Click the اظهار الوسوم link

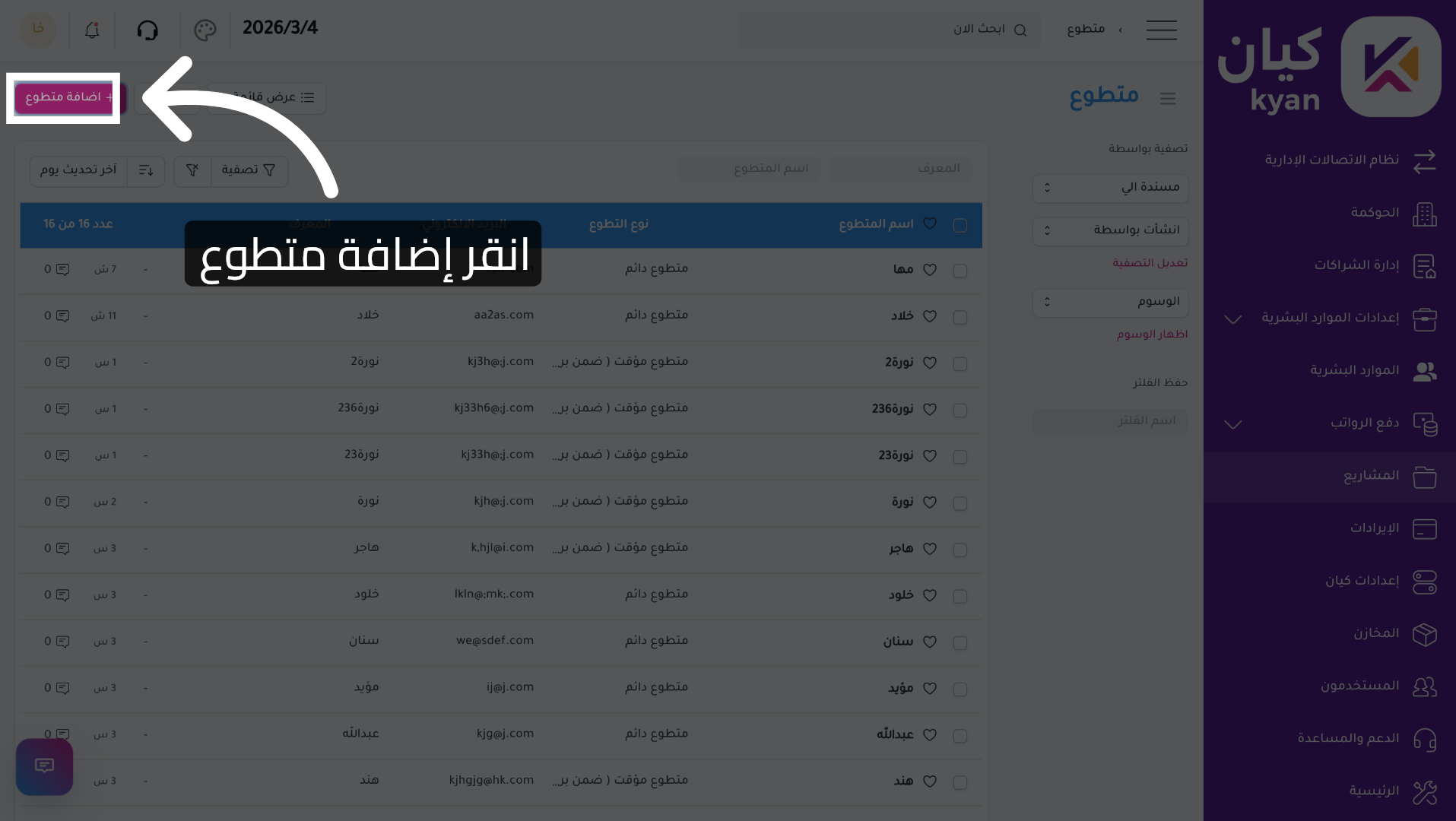[1150, 334]
